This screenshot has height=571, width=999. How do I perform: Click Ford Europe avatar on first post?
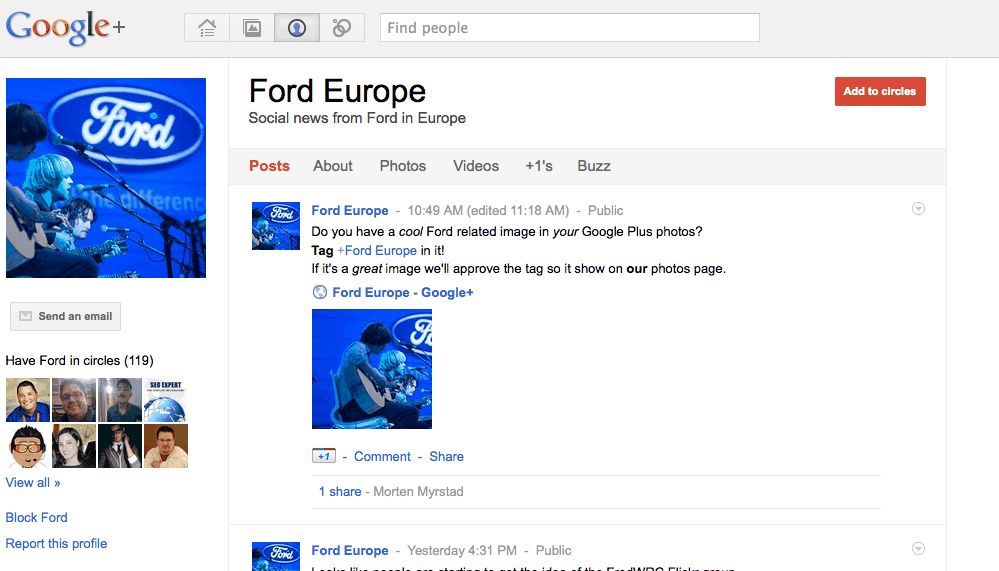click(x=275, y=225)
